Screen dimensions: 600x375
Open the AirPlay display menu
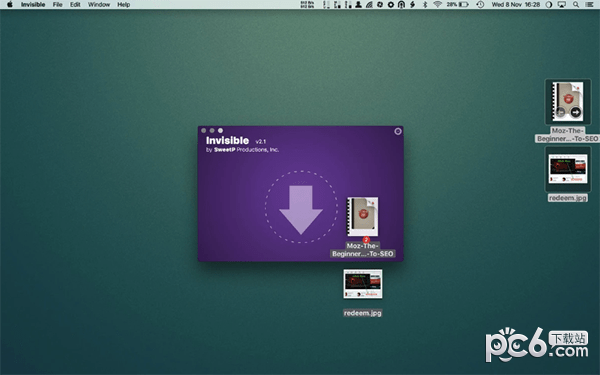point(562,5)
